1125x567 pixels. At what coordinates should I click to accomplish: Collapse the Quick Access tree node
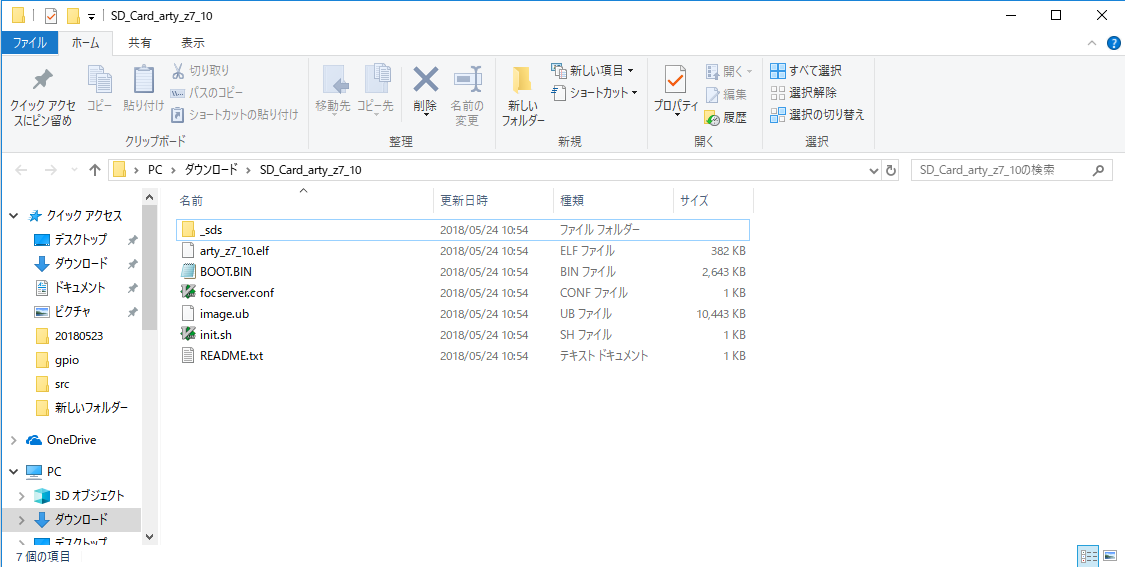13,216
